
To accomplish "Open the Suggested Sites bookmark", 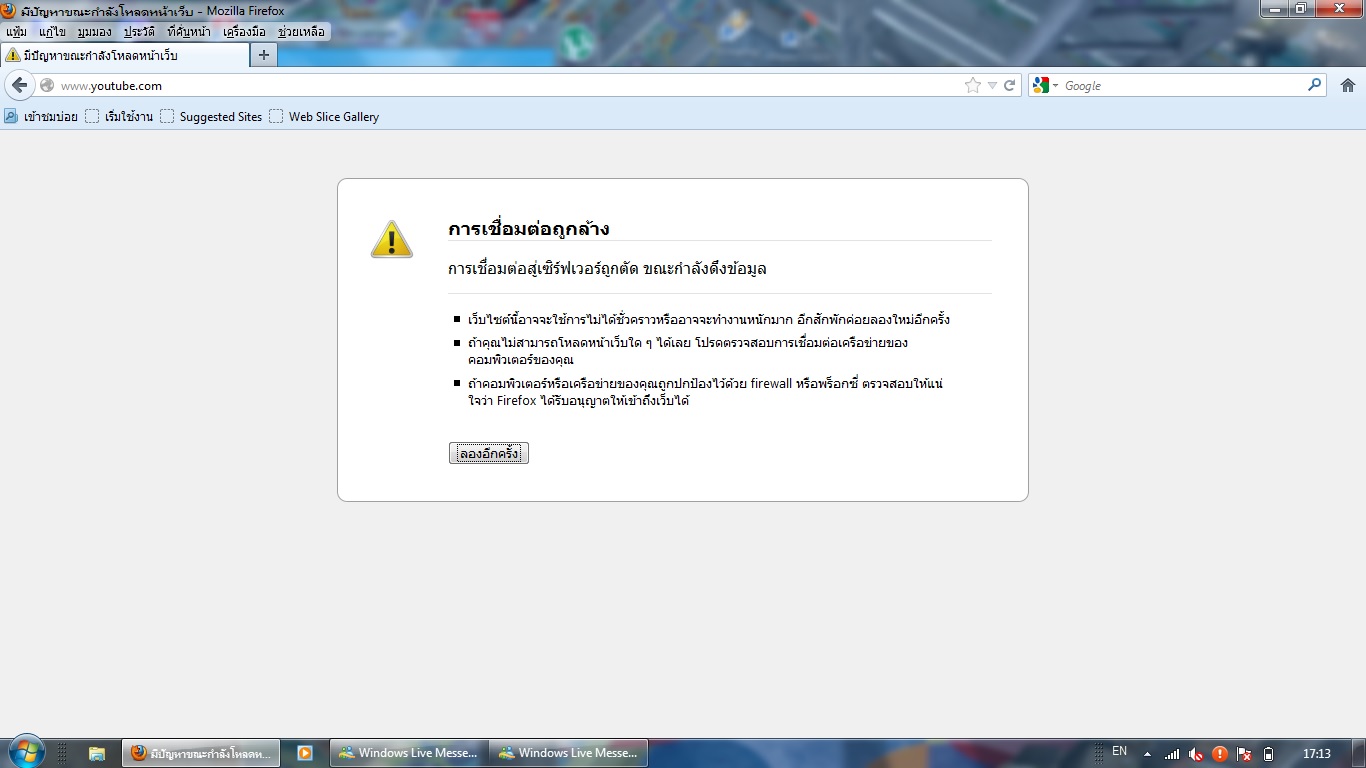I will click(x=211, y=116).
